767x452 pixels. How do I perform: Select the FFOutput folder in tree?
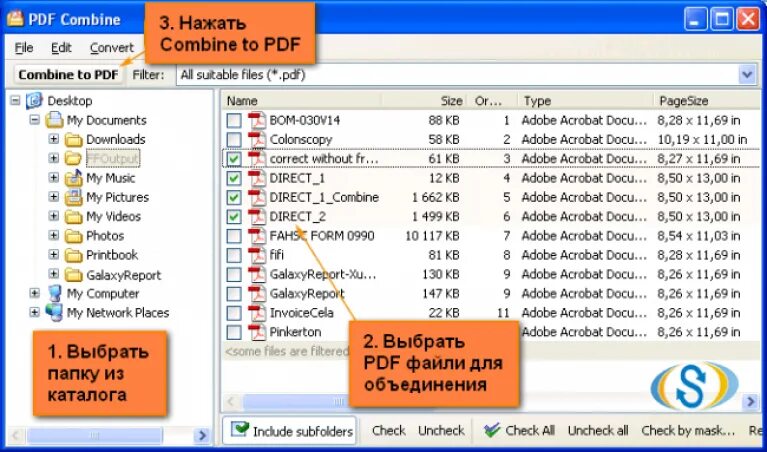(x=113, y=158)
